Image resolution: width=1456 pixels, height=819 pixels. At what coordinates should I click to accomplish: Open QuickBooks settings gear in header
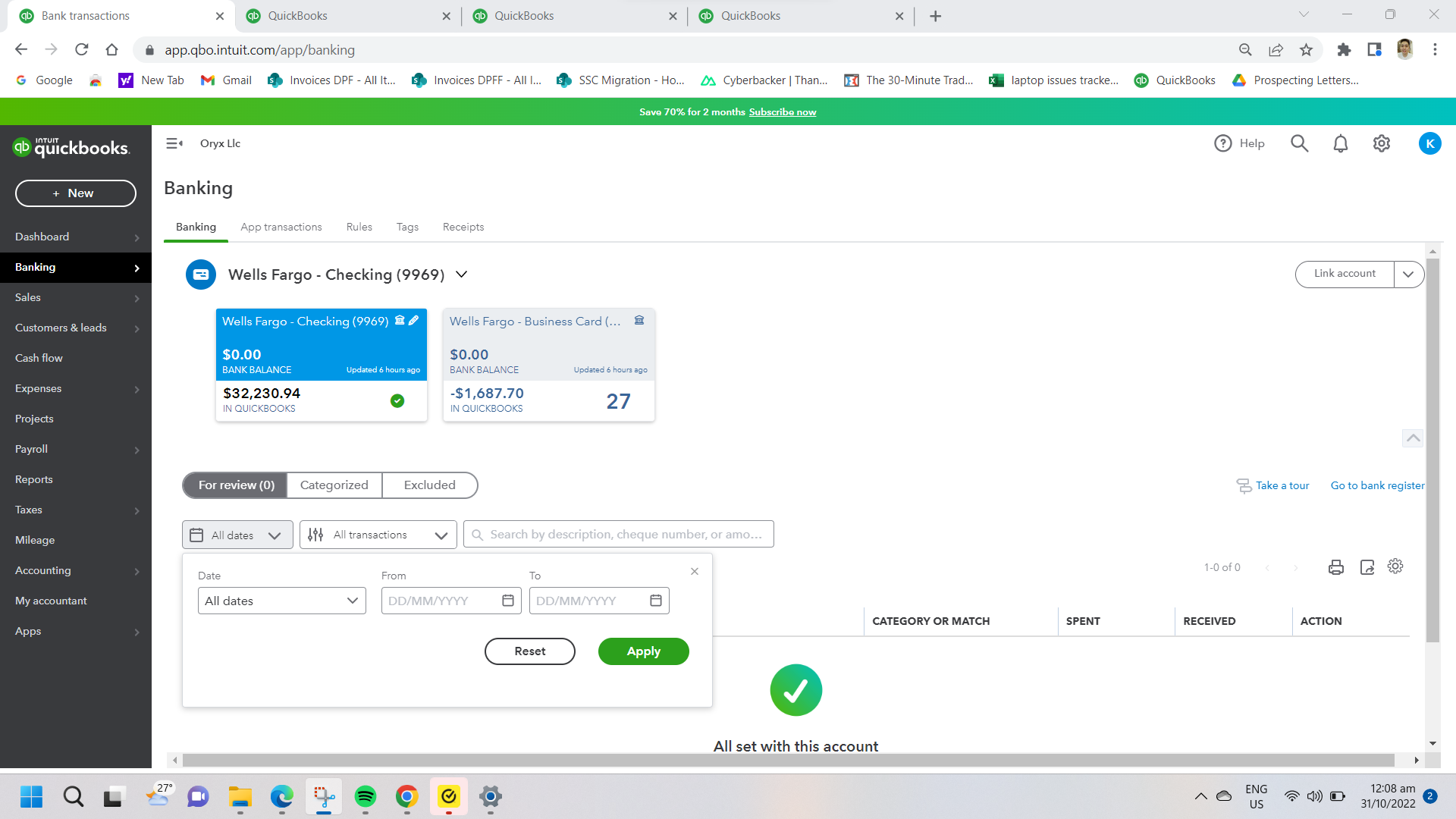1382,143
